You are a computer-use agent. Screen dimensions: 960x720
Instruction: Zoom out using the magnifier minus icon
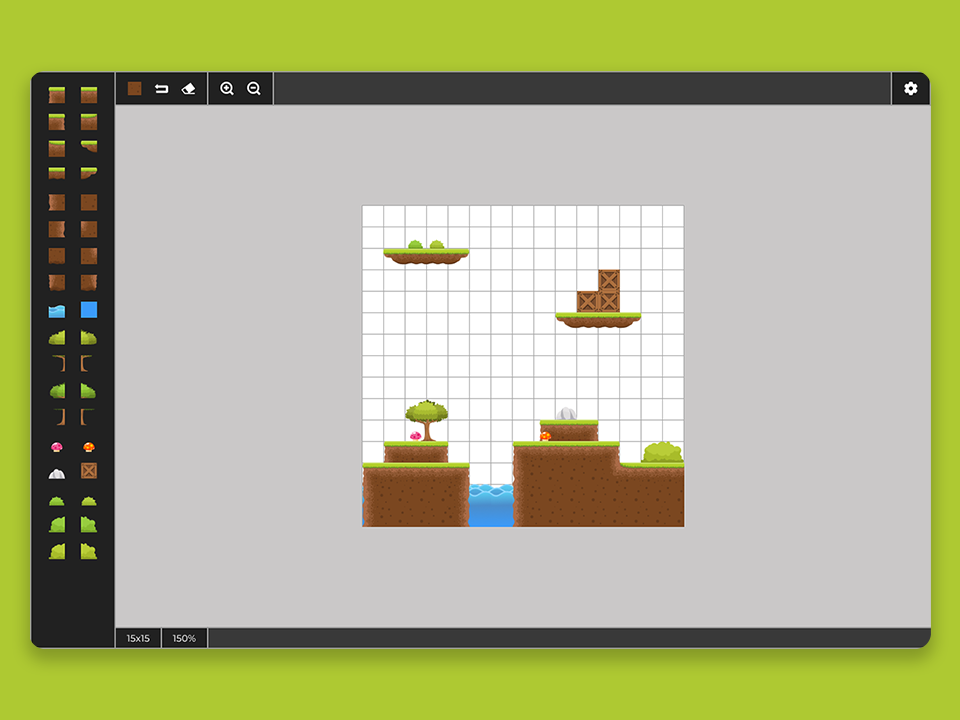(x=253, y=88)
